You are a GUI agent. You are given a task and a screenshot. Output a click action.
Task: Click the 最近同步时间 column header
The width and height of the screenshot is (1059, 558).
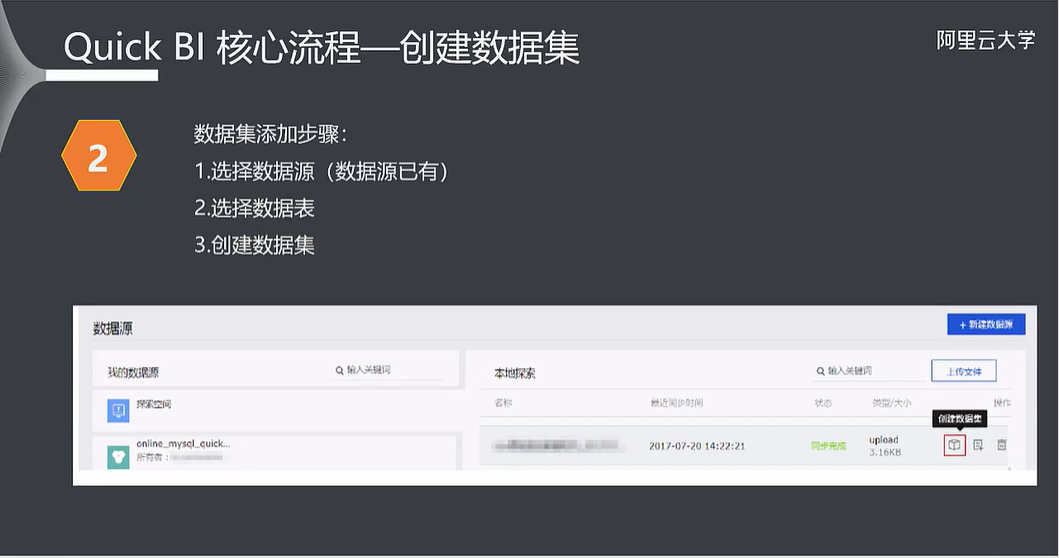point(677,403)
